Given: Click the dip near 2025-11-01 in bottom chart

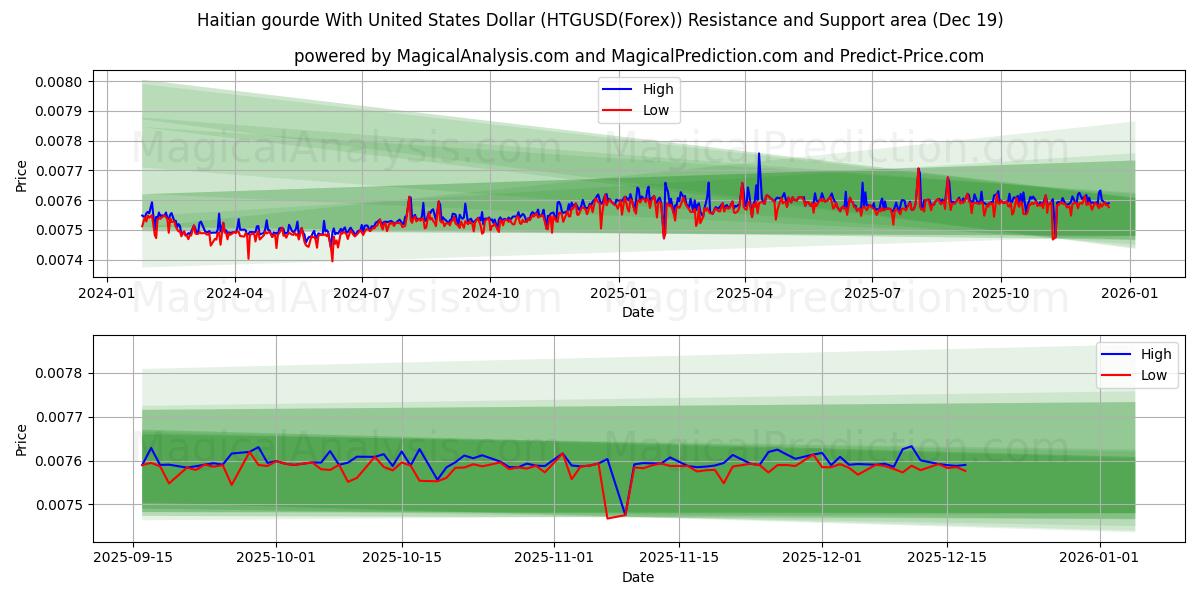Looking at the screenshot, I should 613,515.
